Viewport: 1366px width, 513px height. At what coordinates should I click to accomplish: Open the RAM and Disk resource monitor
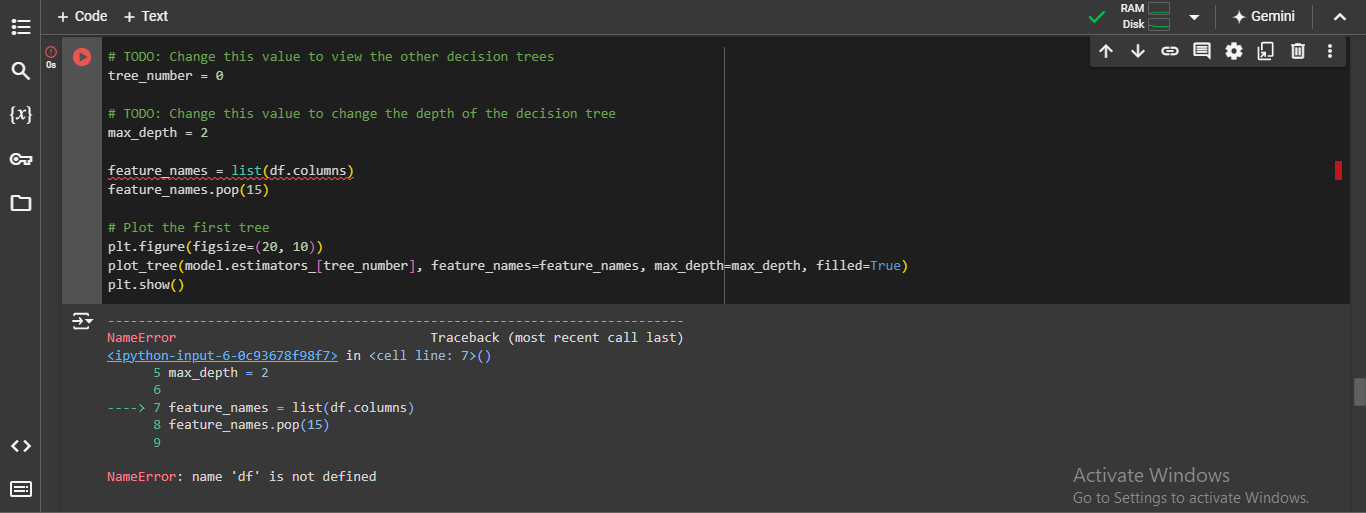point(1145,16)
